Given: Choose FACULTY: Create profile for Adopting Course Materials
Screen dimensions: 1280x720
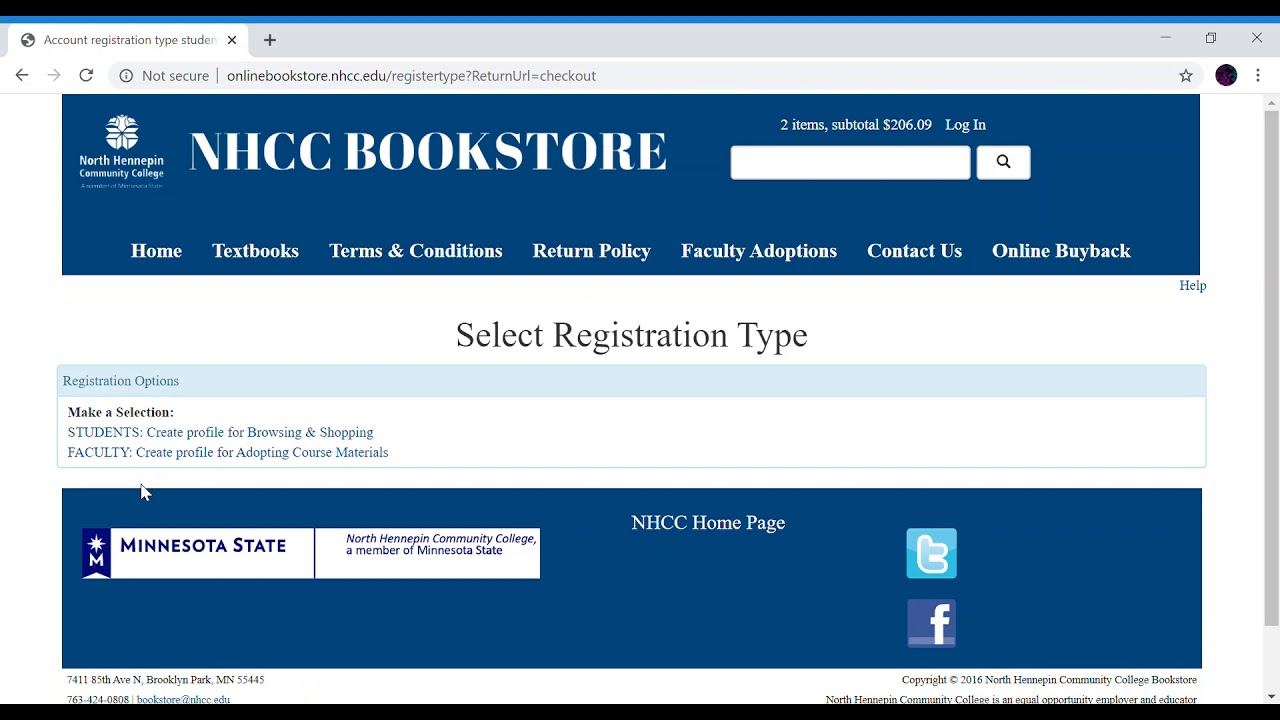Looking at the screenshot, I should coord(228,452).
